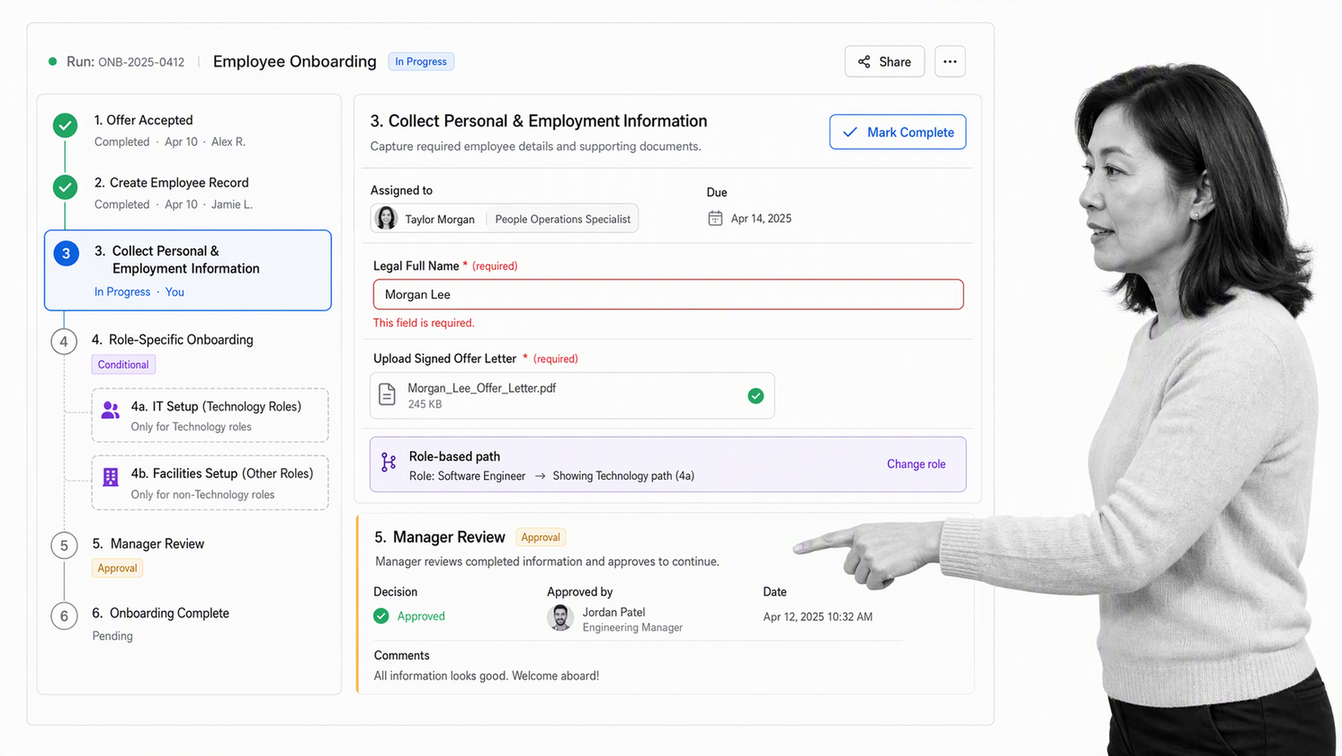Click the Approval tag in the sidebar
This screenshot has width=1342, height=756.
(117, 568)
